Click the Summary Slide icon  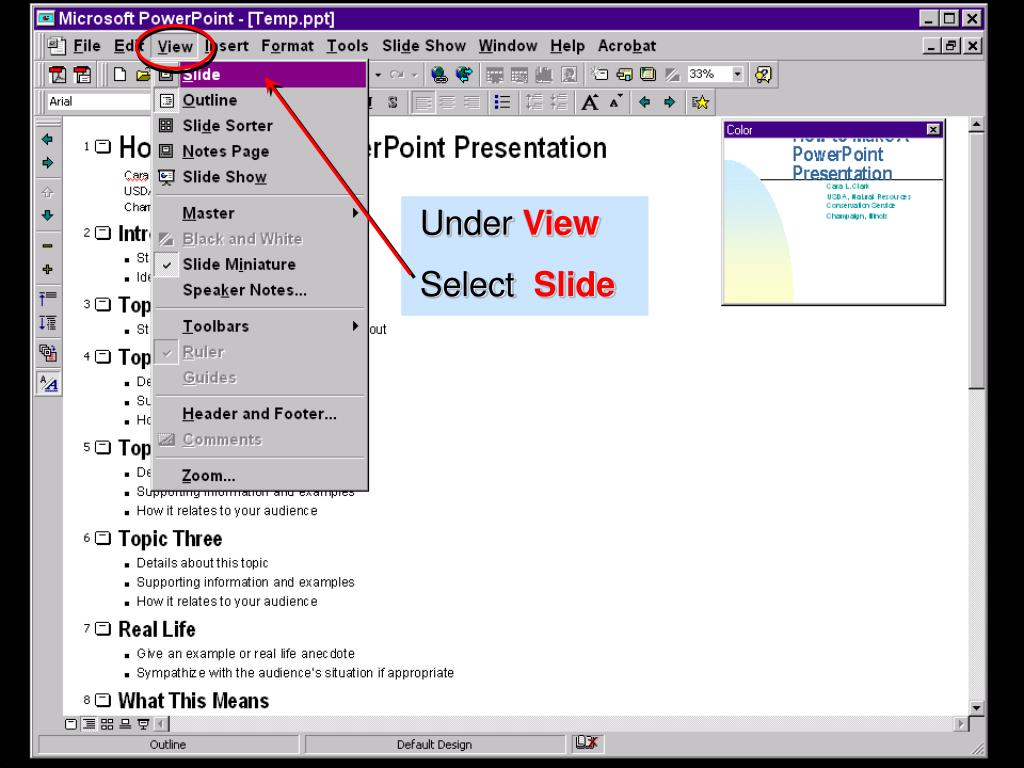pyautogui.click(x=48, y=353)
